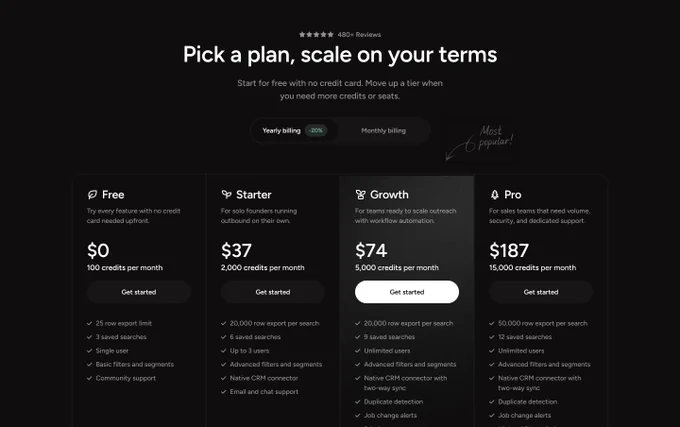
Task: Get started with the Free plan
Action: click(139, 292)
